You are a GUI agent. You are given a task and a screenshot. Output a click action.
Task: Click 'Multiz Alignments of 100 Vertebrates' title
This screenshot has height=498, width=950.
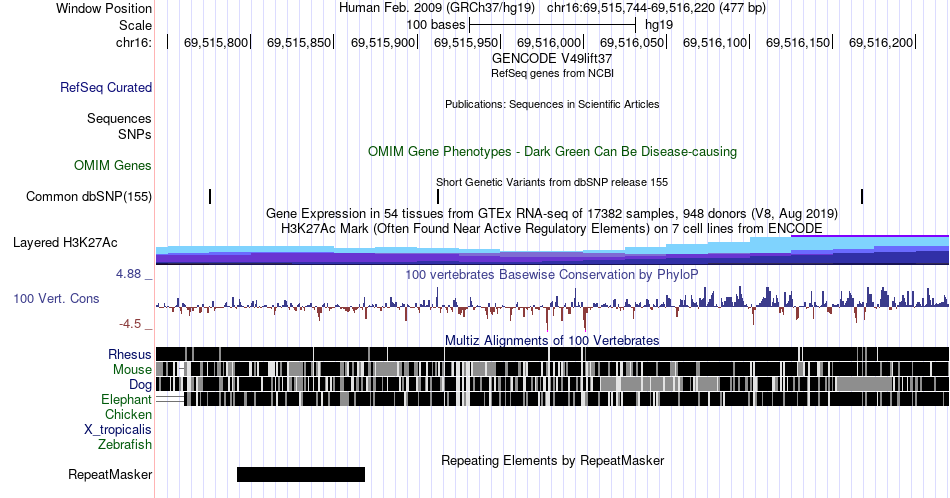tap(552, 340)
